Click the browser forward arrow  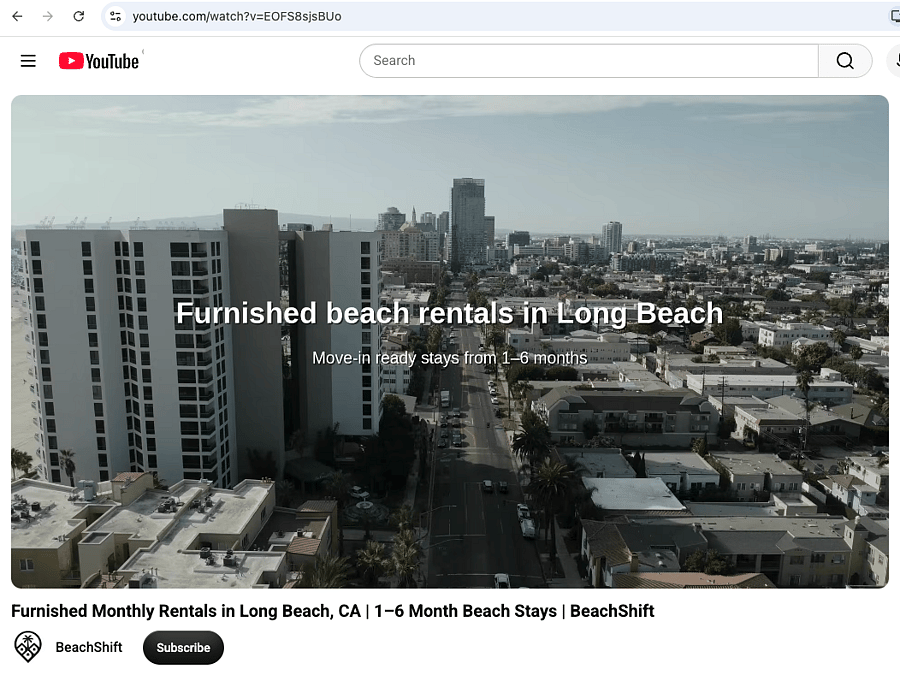pos(48,16)
